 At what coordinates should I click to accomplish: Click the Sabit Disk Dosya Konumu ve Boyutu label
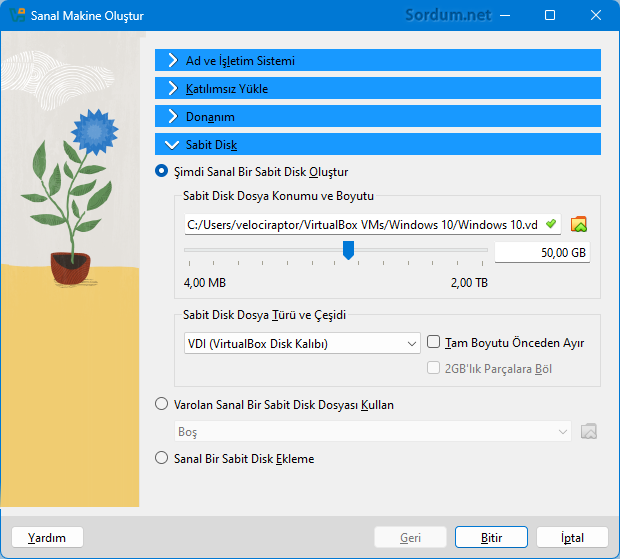point(278,196)
